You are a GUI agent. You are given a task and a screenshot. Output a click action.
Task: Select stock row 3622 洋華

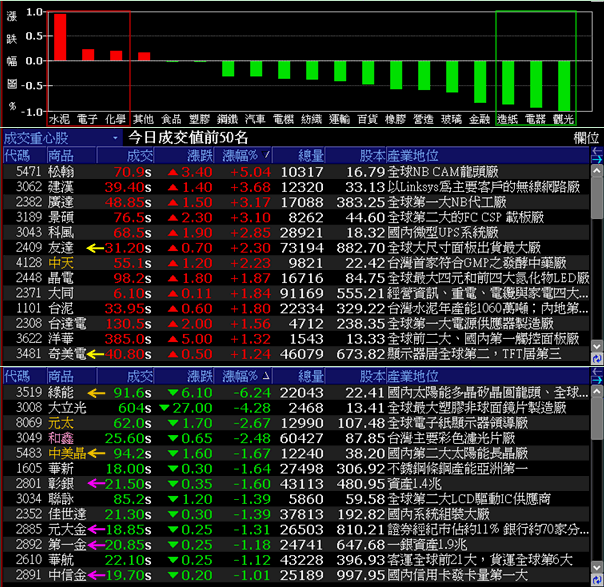click(296, 339)
